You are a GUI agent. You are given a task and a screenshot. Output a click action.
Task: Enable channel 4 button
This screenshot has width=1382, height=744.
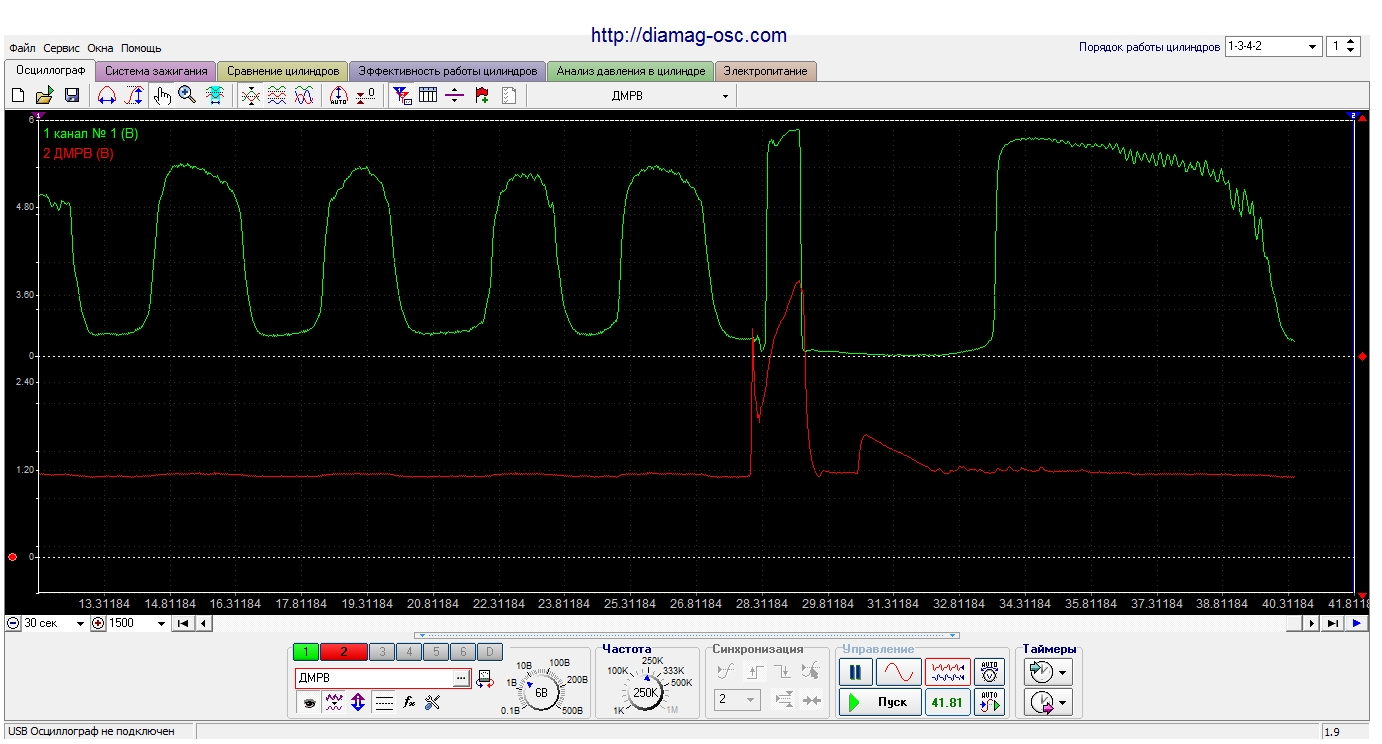pos(408,652)
